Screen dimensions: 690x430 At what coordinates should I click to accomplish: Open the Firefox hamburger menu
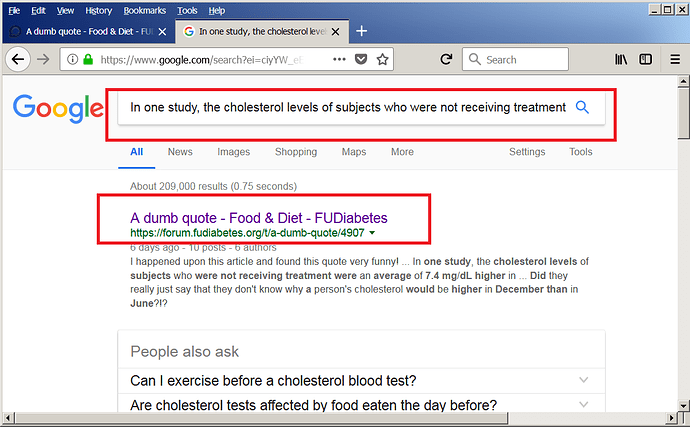click(x=675, y=59)
